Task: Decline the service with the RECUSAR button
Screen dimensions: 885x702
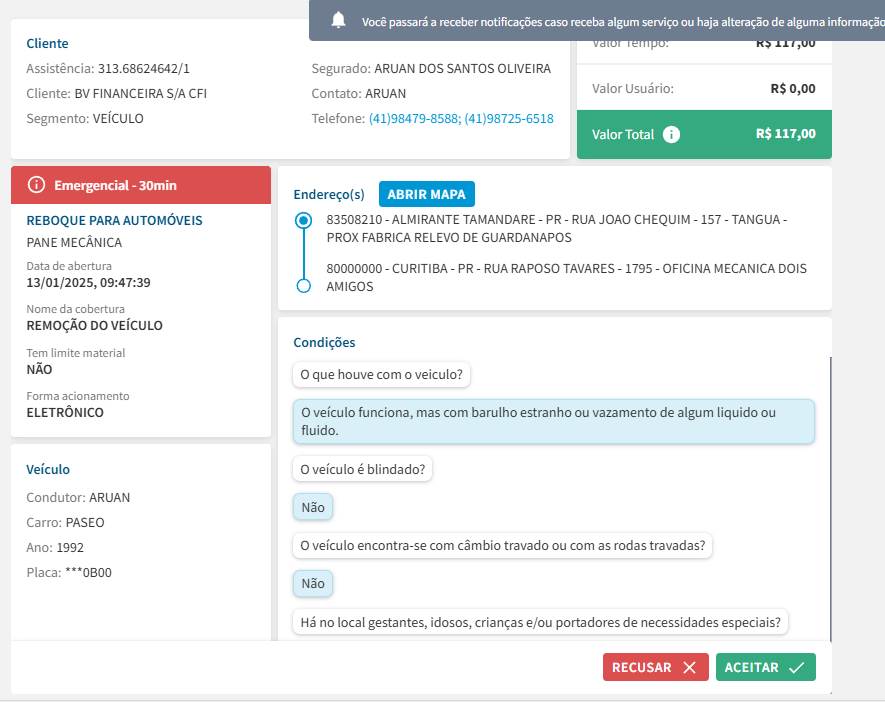Action: pyautogui.click(x=655, y=667)
